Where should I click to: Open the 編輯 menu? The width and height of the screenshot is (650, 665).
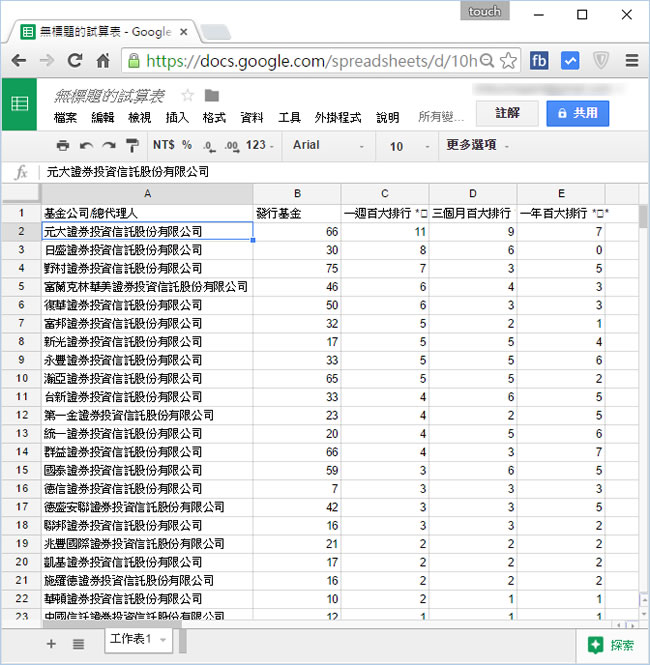(103, 117)
